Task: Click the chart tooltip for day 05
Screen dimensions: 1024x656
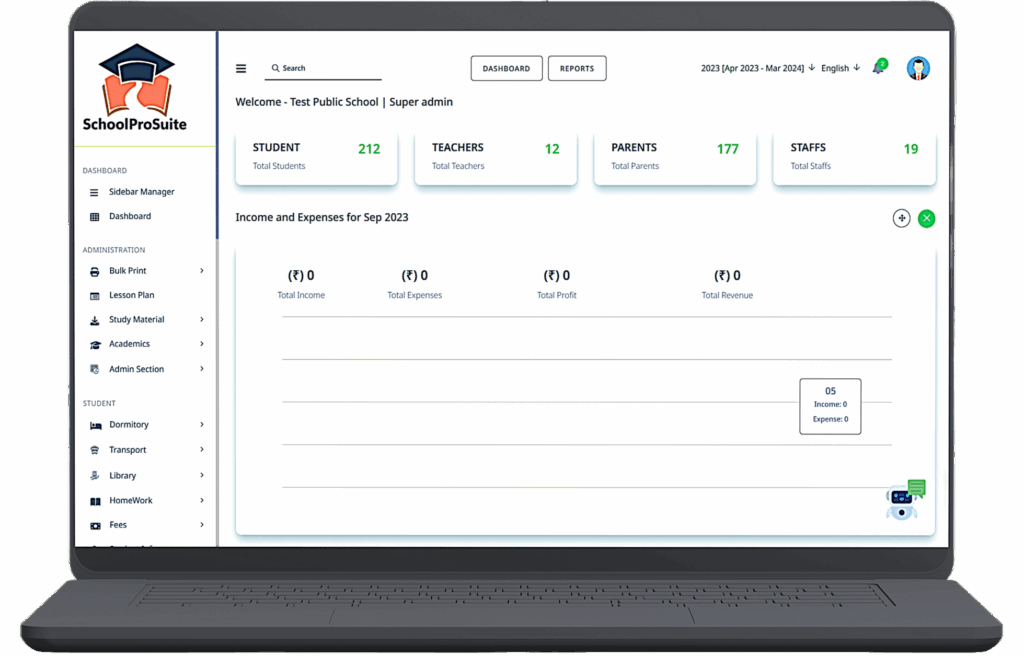Action: click(830, 406)
